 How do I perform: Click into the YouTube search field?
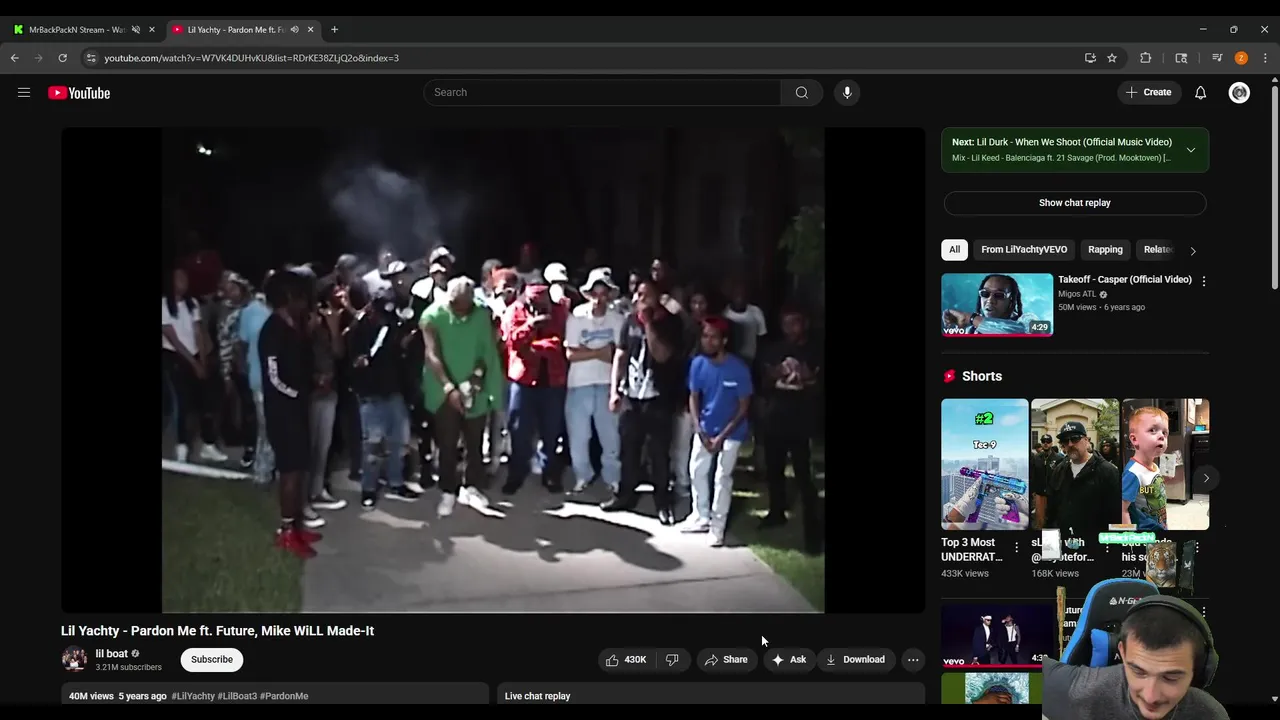tap(602, 92)
